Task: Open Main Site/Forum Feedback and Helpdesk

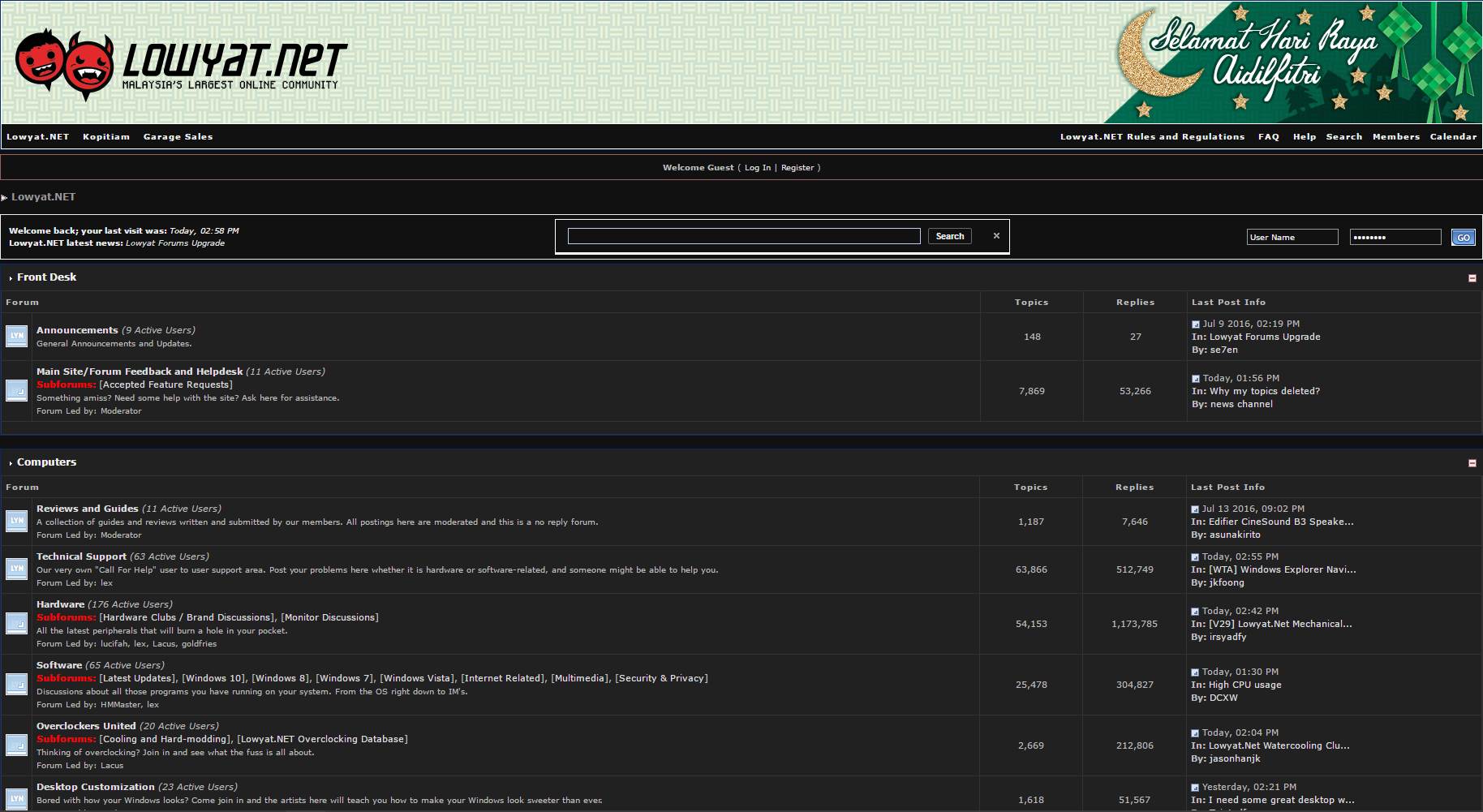Action: pos(140,372)
